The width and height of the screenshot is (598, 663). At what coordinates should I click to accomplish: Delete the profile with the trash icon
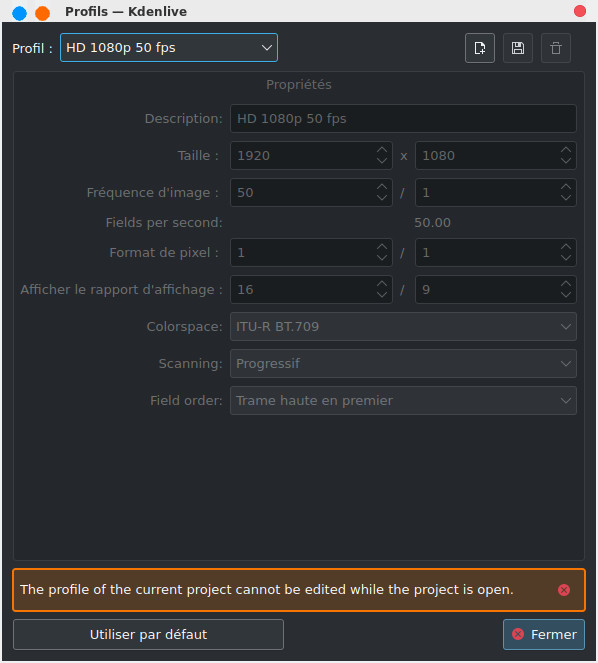coord(556,48)
